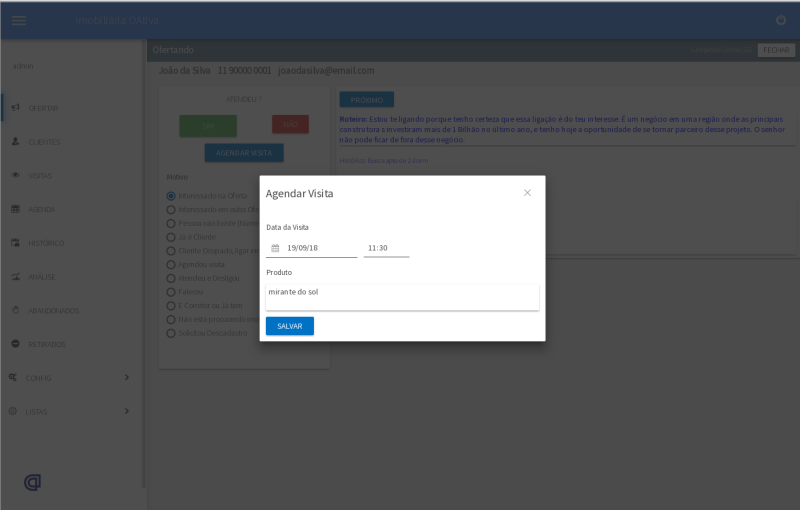Expand the Listas submenu arrow

coord(126,411)
